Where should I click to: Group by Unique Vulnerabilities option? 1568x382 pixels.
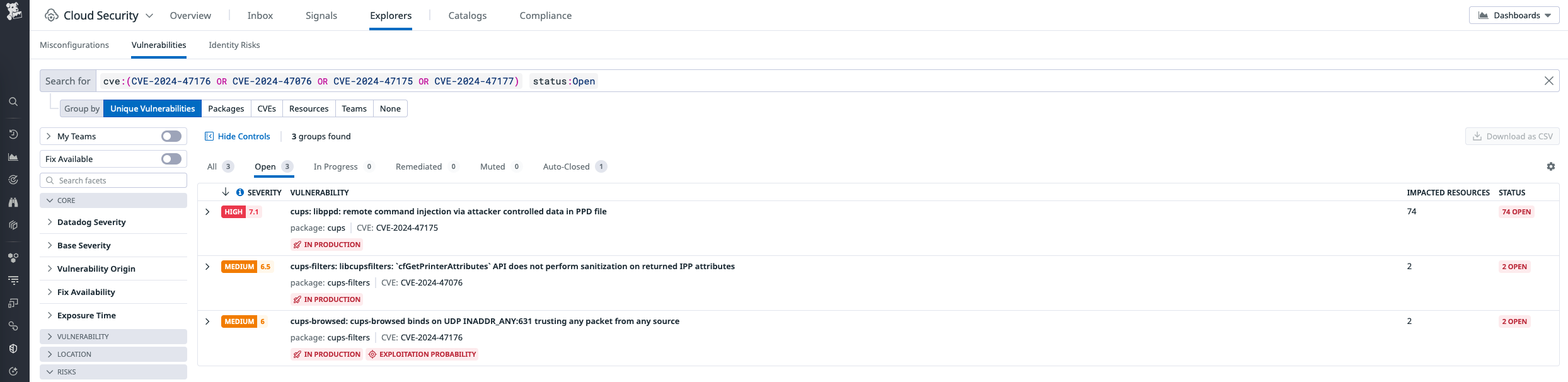point(153,108)
